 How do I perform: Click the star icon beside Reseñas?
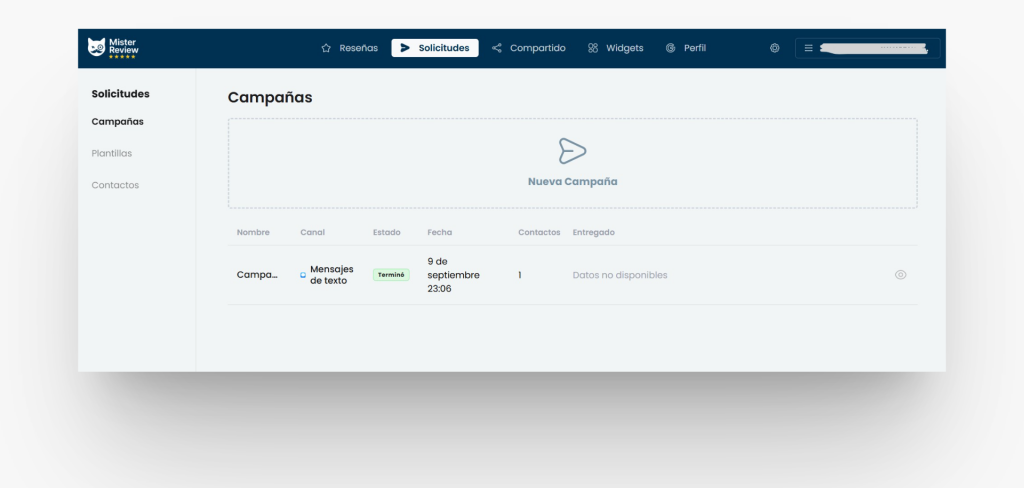(x=326, y=48)
